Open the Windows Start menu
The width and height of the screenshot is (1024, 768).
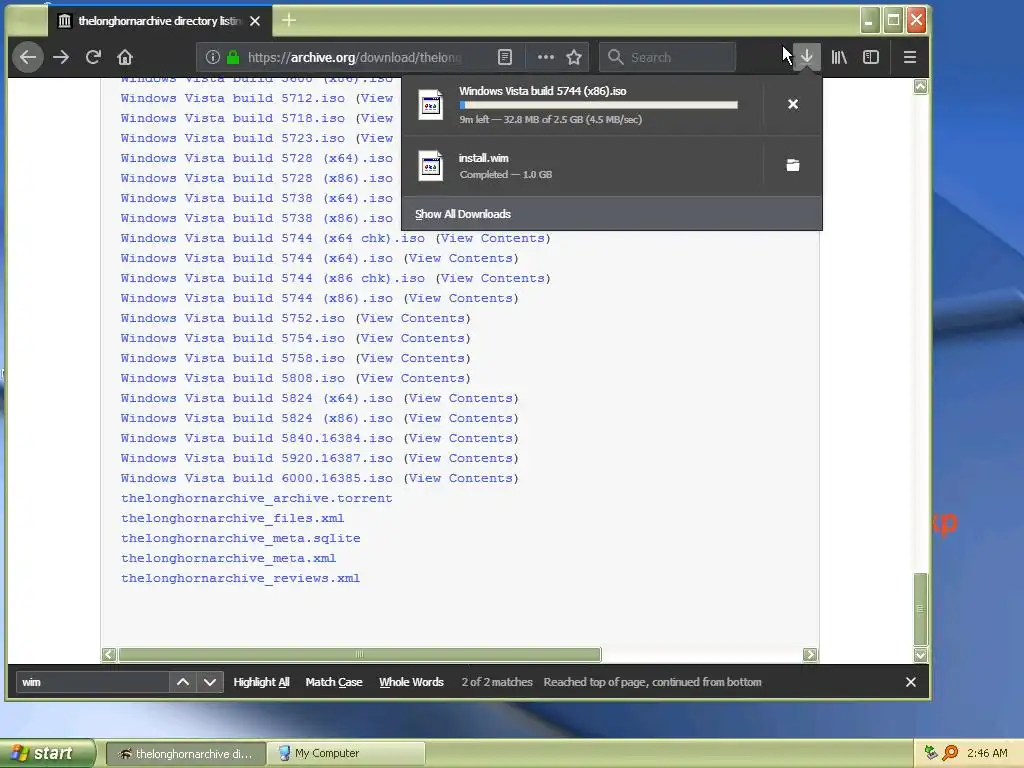pyautogui.click(x=47, y=753)
